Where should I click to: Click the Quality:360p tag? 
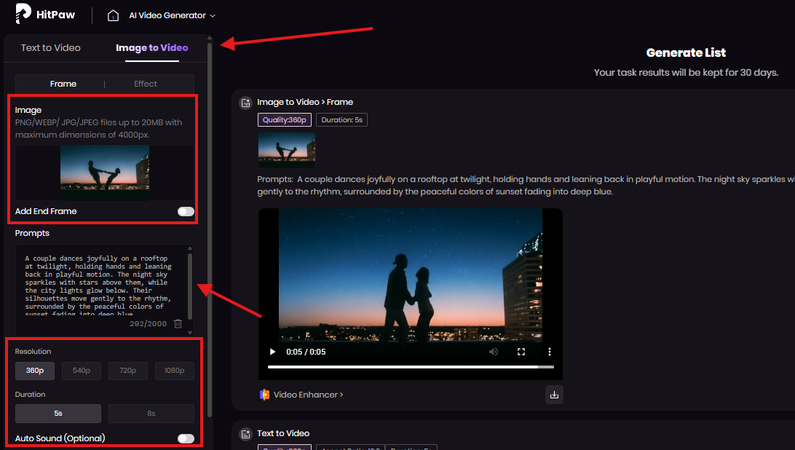284,120
